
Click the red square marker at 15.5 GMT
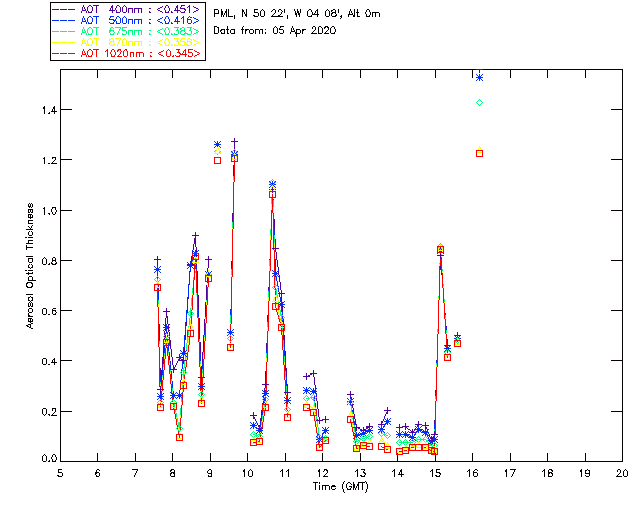pos(457,343)
